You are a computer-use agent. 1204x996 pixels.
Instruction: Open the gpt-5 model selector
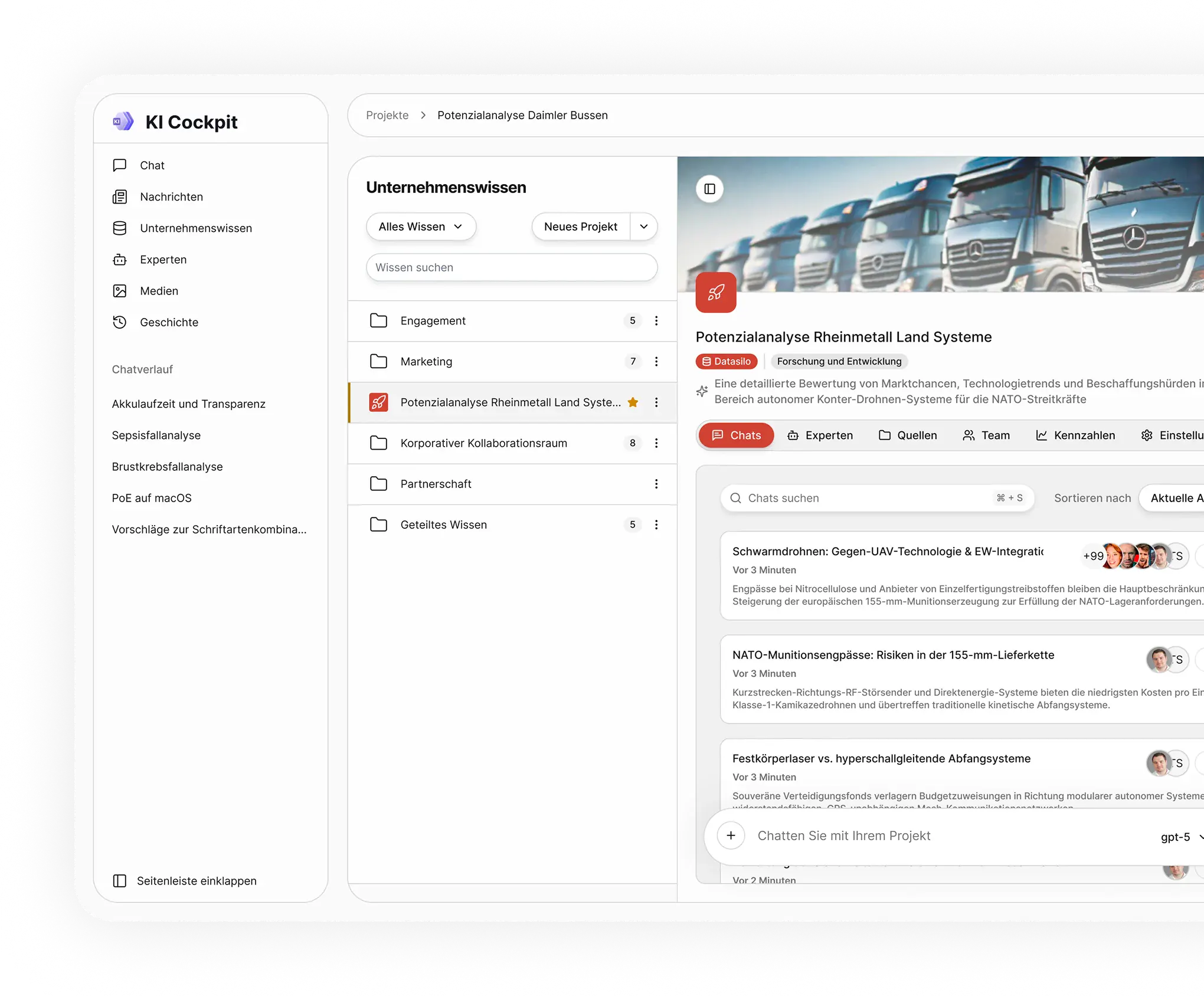pos(1182,836)
